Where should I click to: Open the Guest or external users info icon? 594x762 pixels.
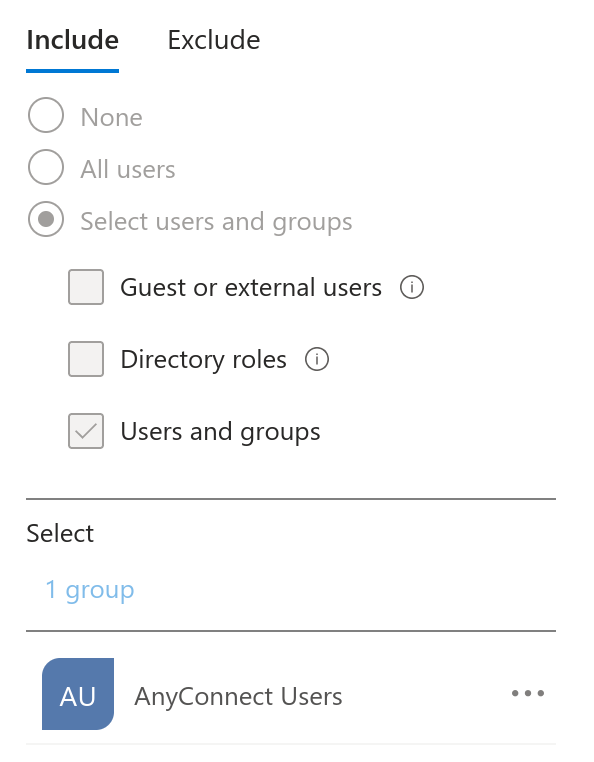coord(412,287)
